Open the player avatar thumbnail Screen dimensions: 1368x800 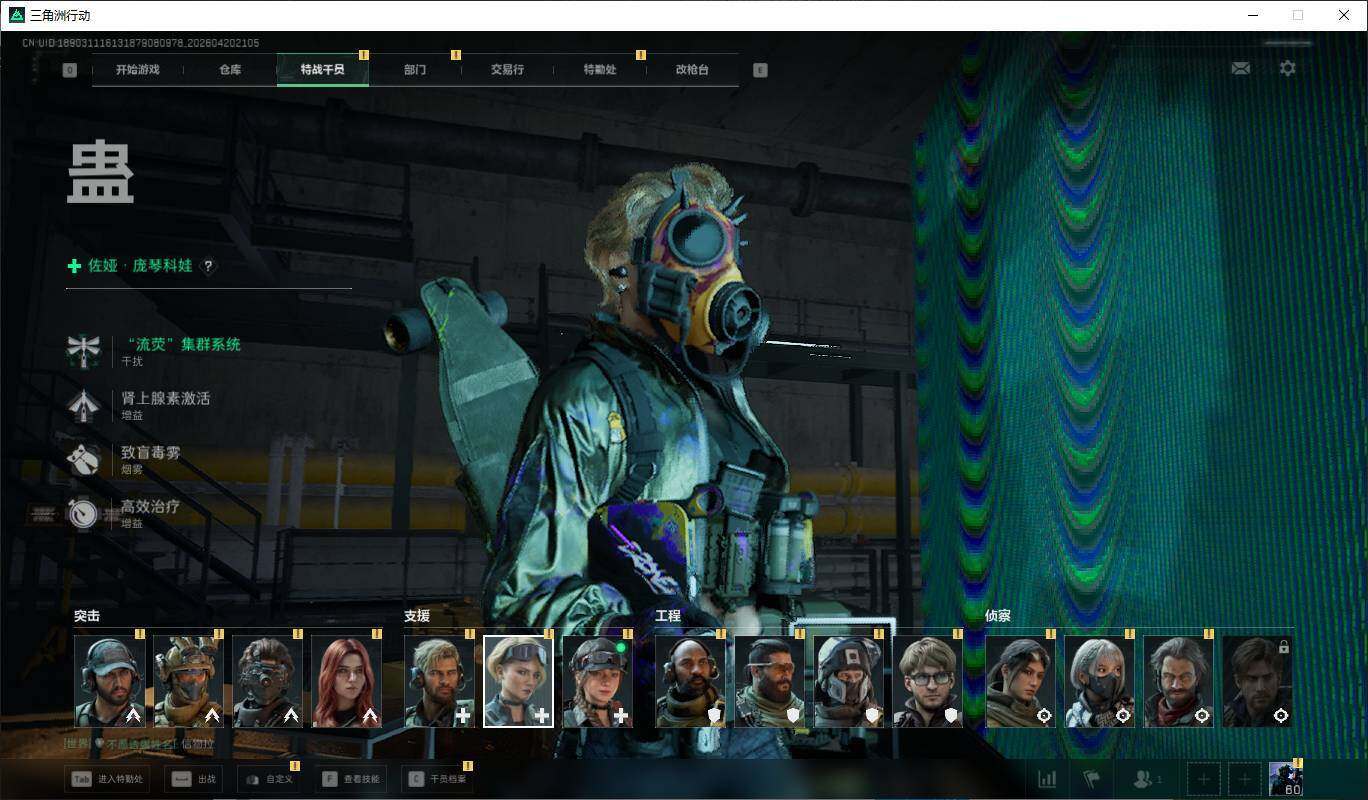(x=1285, y=779)
